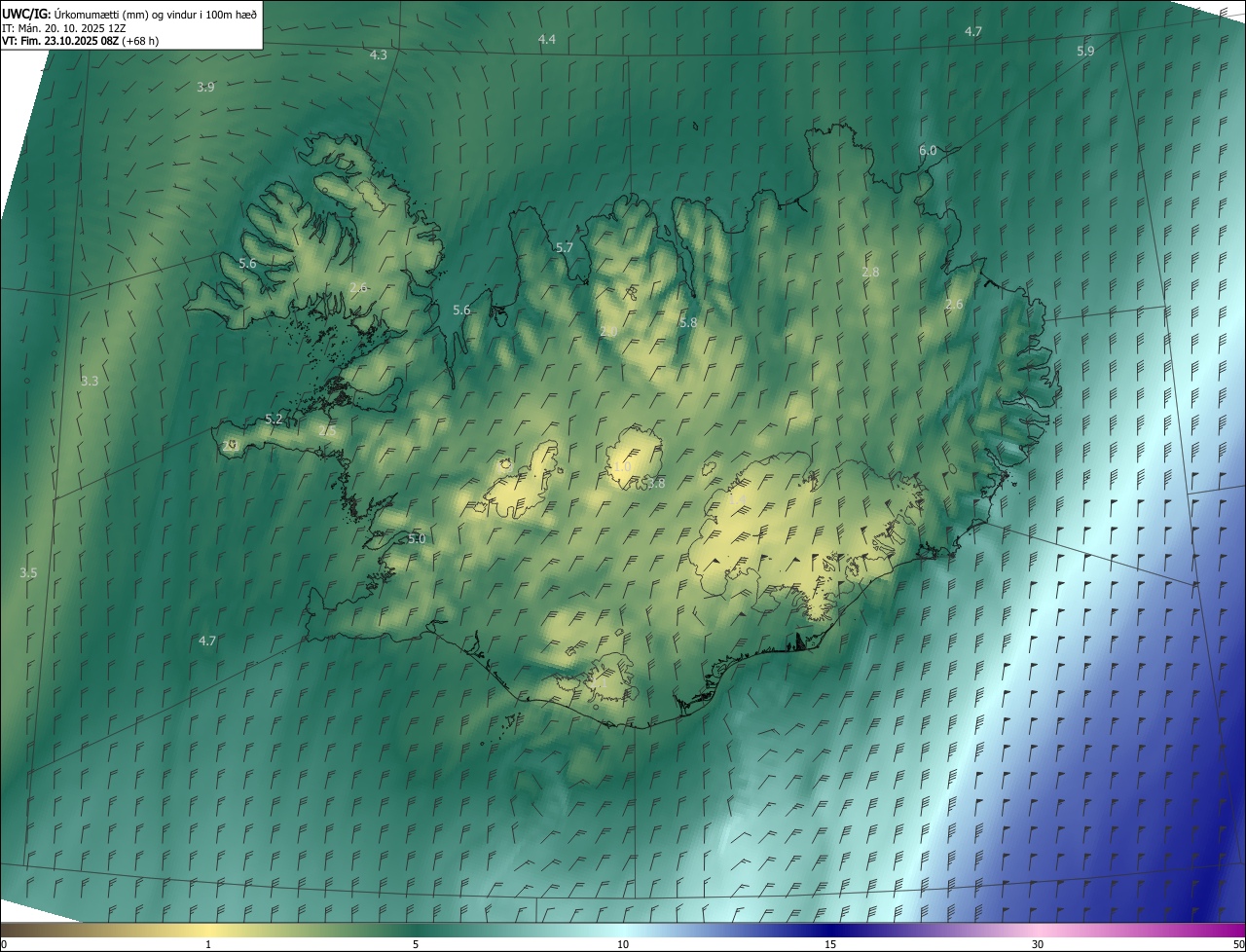Screen dimensions: 1246x952
Task: Click the 'VT: Fim. 23.10.2025 08Z (+68 h)' line
Action: click(x=80, y=41)
